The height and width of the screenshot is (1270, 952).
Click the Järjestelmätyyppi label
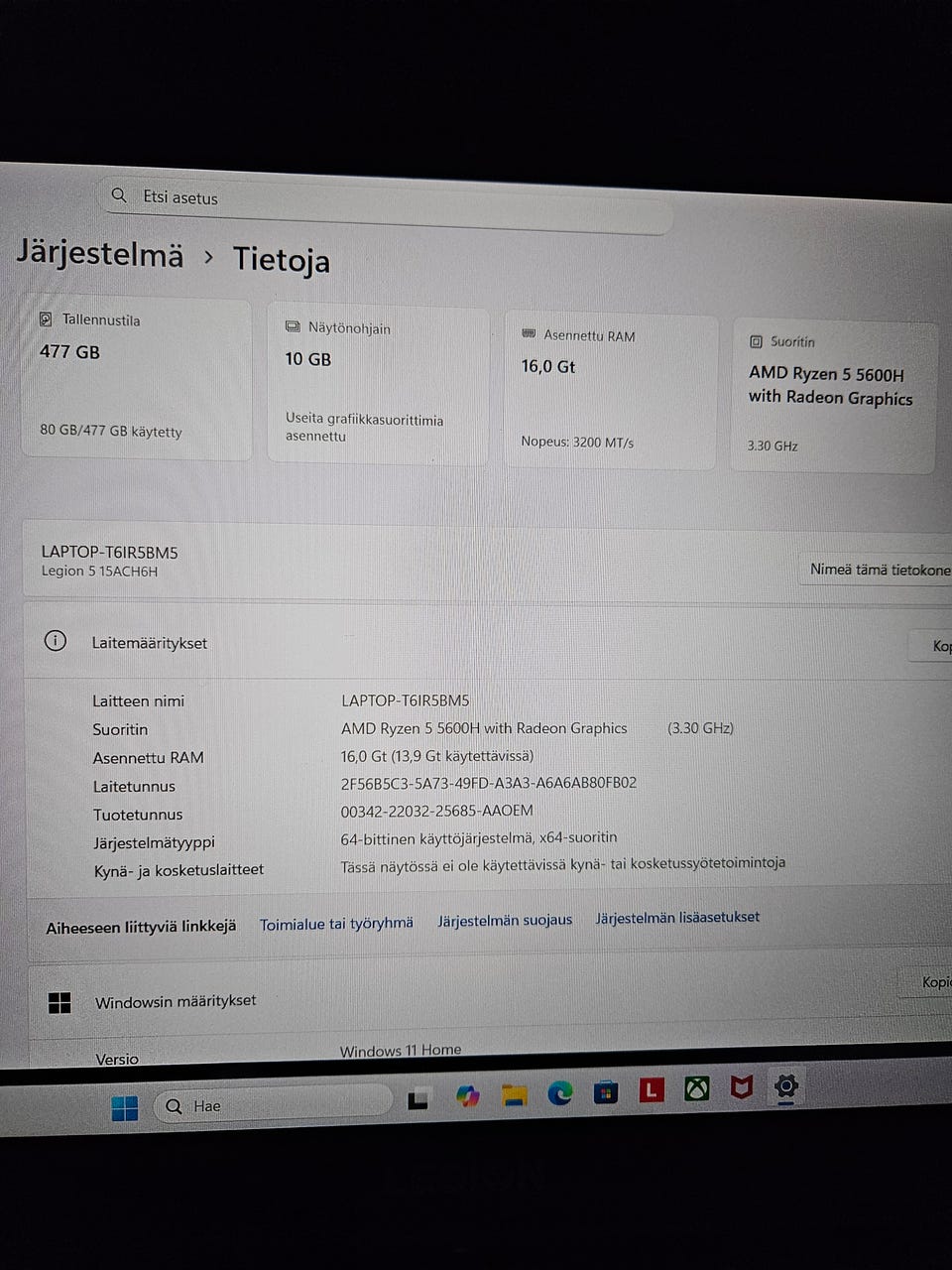(154, 842)
